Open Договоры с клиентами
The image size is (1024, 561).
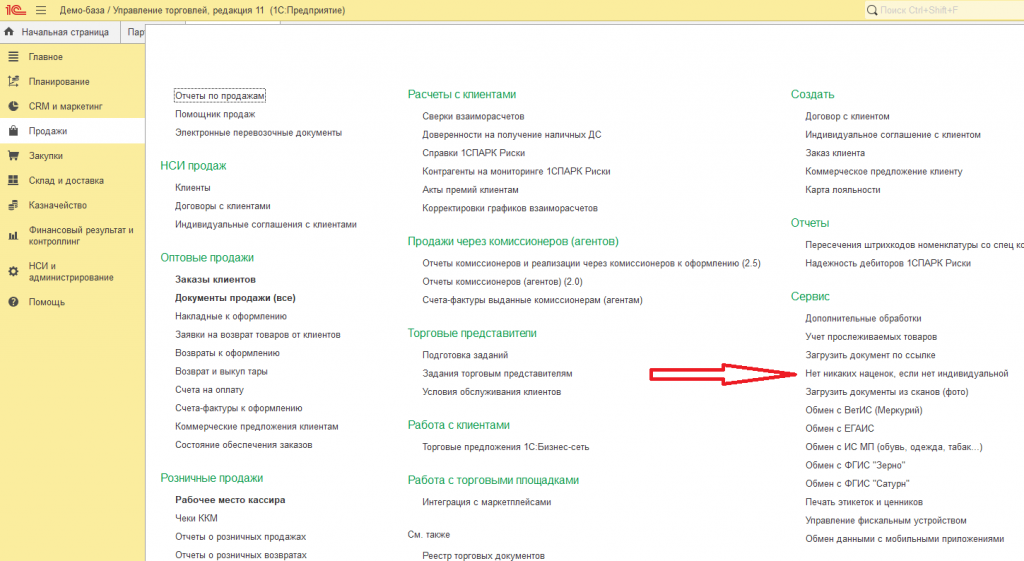(223, 206)
